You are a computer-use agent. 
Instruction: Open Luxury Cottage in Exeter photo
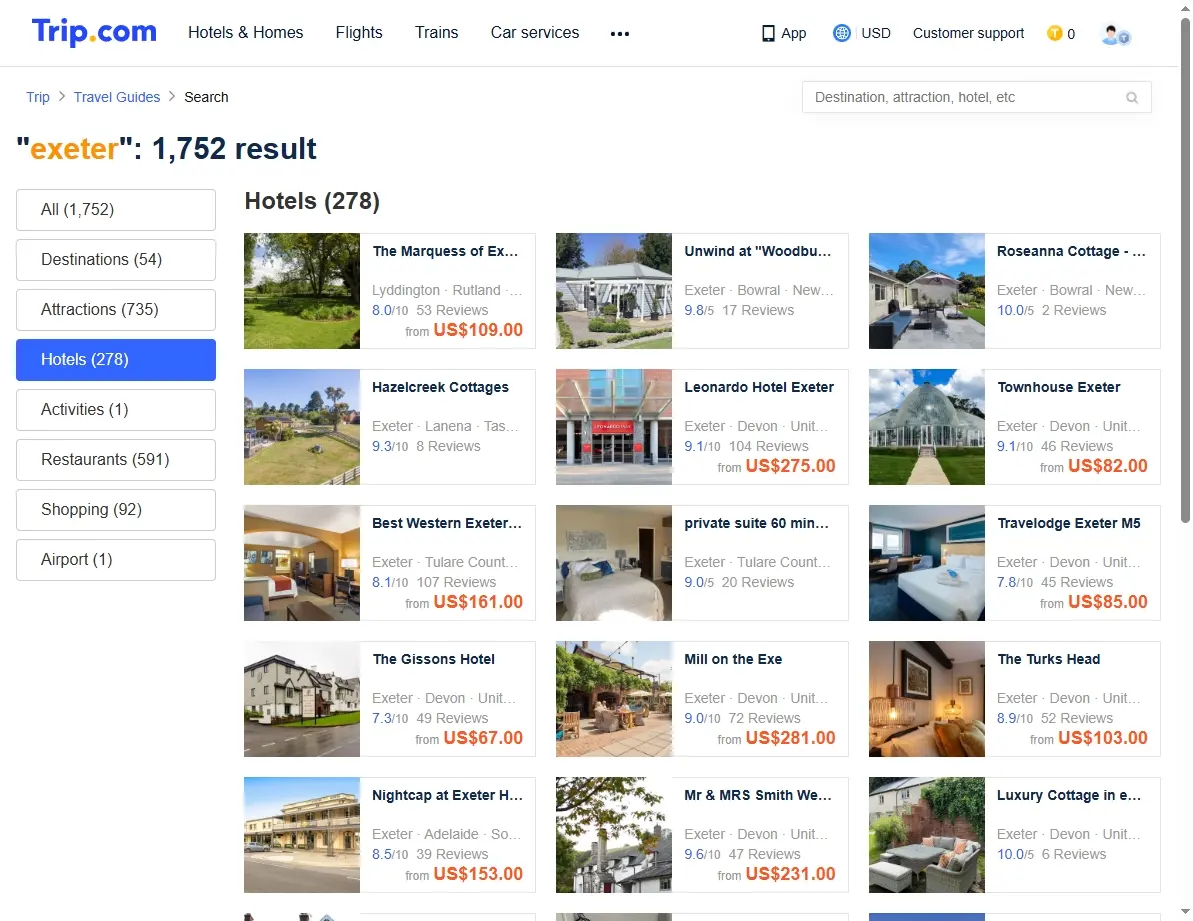click(926, 835)
